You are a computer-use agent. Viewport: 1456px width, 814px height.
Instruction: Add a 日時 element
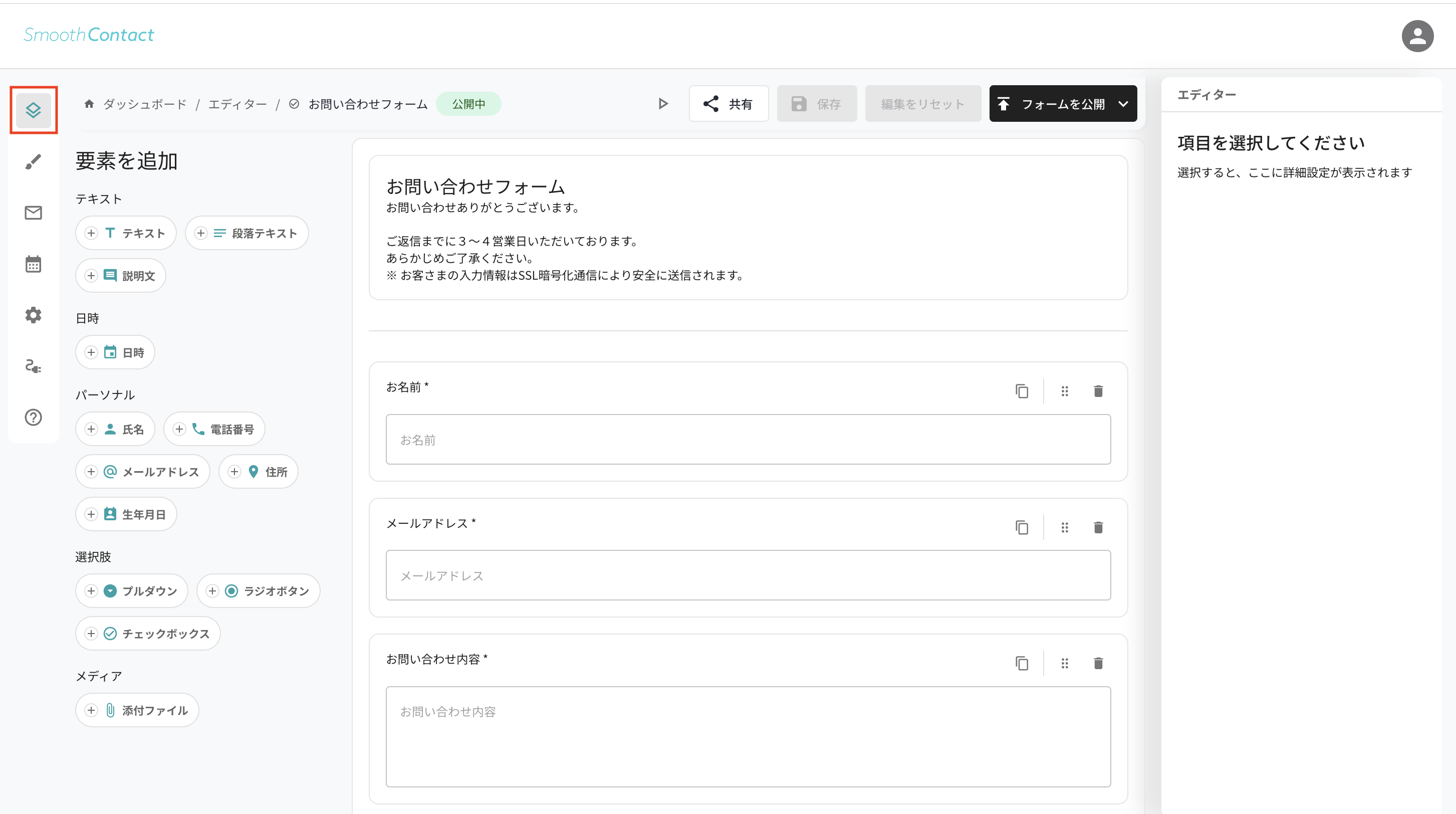(x=115, y=352)
